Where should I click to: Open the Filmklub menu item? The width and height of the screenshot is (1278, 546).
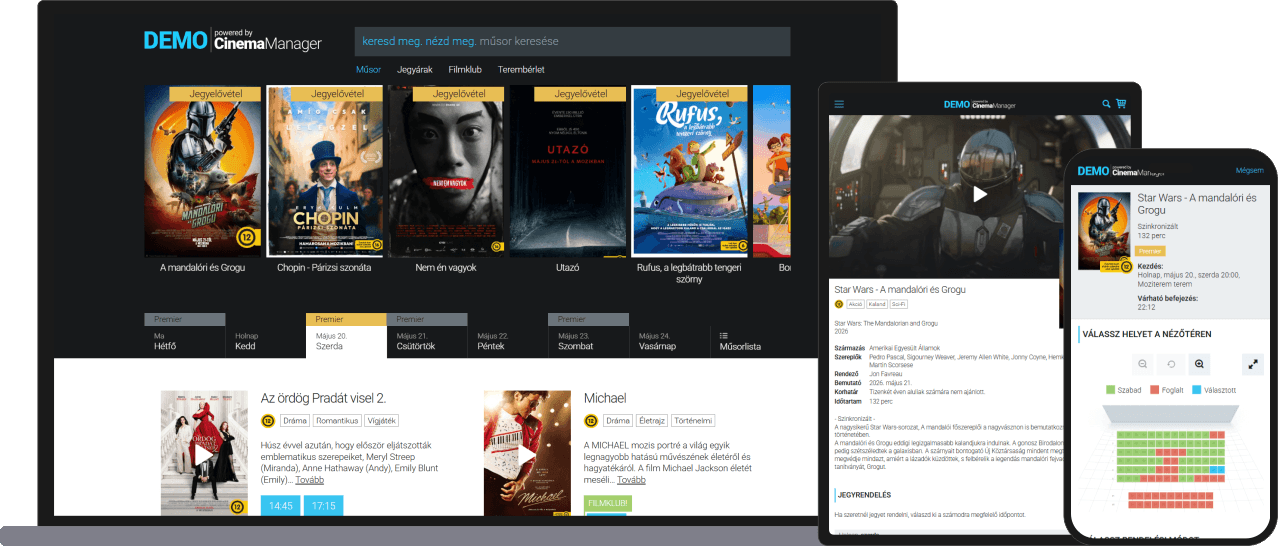[x=465, y=70]
